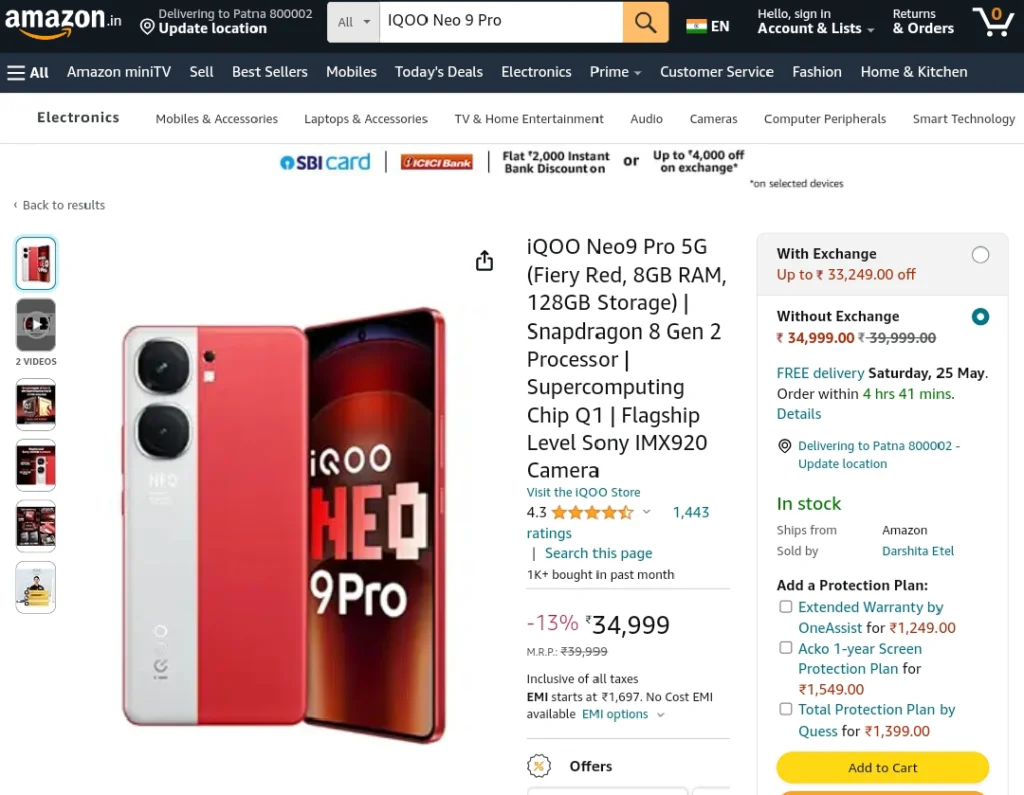Click the location pin beside Update location
The width and height of the screenshot is (1024, 795).
(x=147, y=27)
